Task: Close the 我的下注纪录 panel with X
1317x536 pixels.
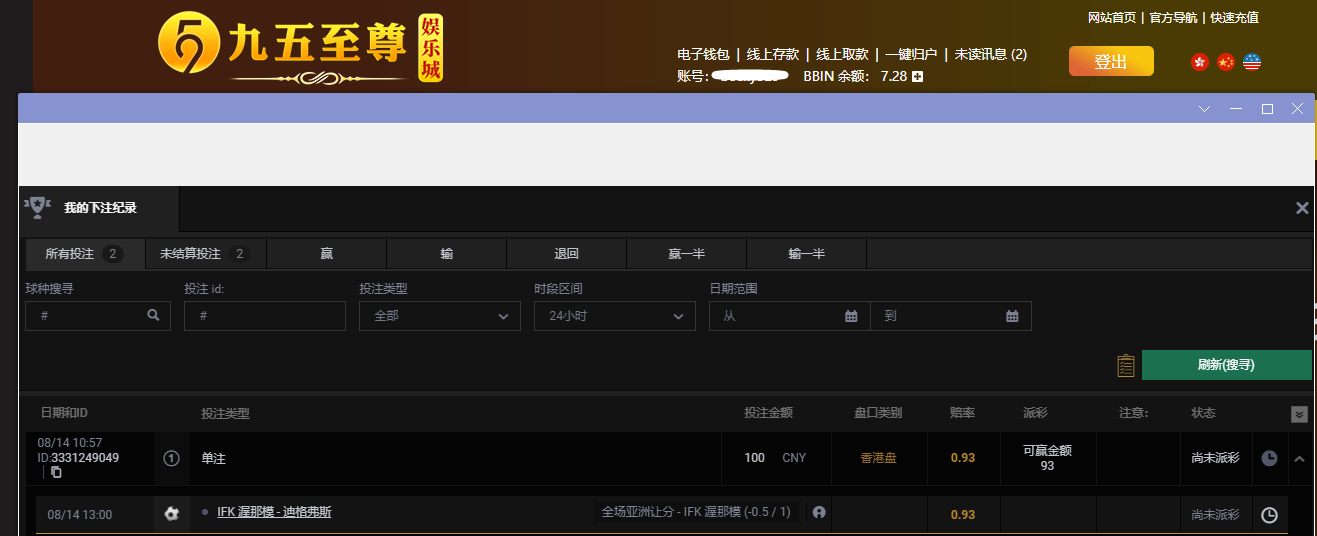Action: click(1302, 208)
